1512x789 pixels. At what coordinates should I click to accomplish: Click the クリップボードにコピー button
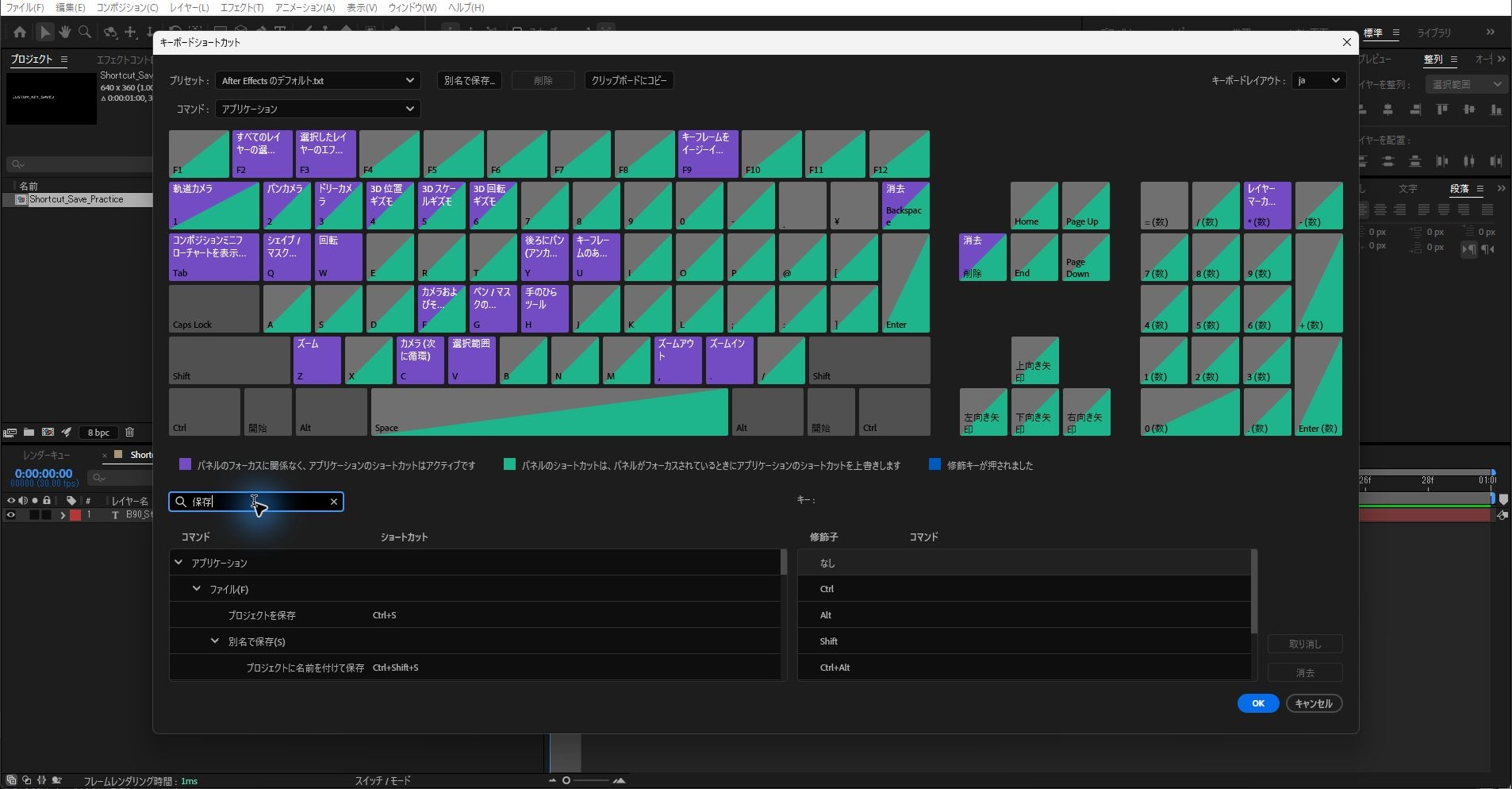pos(629,80)
